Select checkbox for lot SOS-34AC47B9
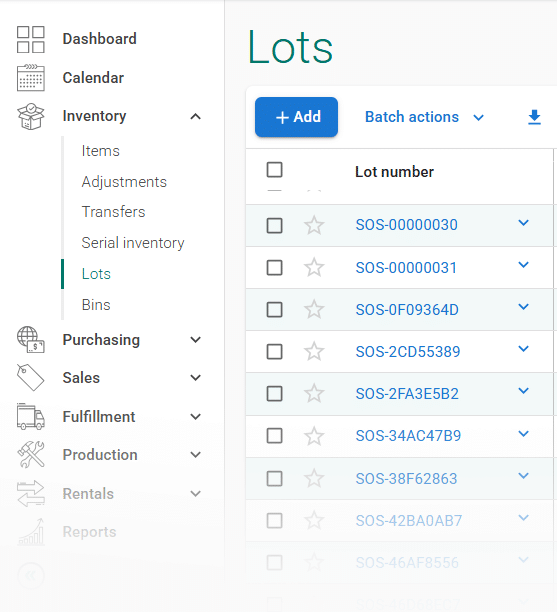The height and width of the screenshot is (612, 557). (274, 436)
